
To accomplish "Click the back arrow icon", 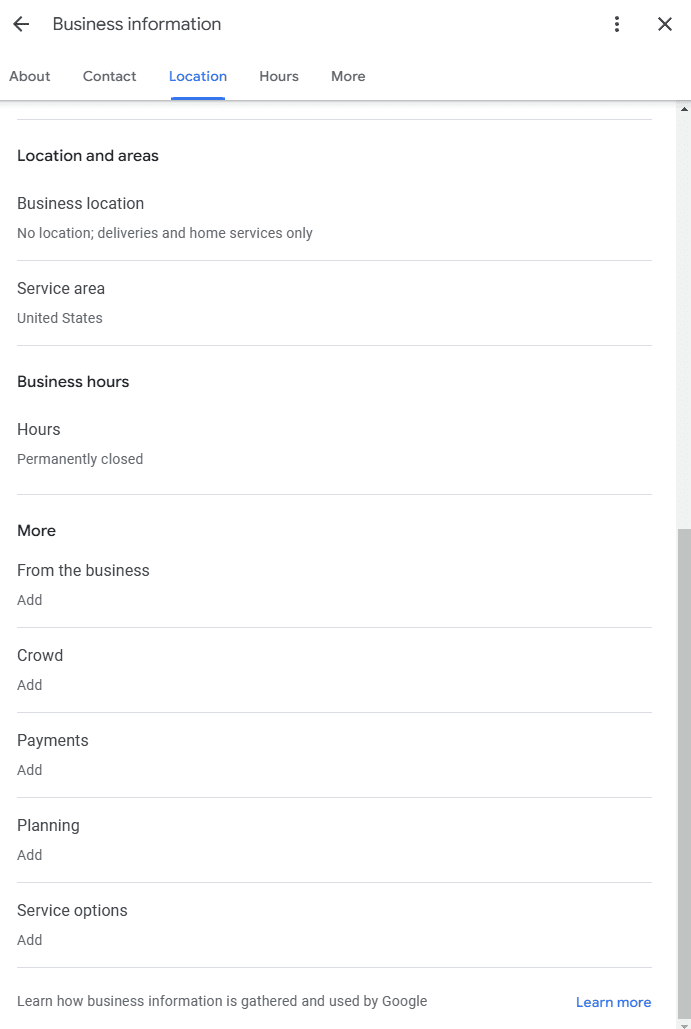I will point(21,24).
